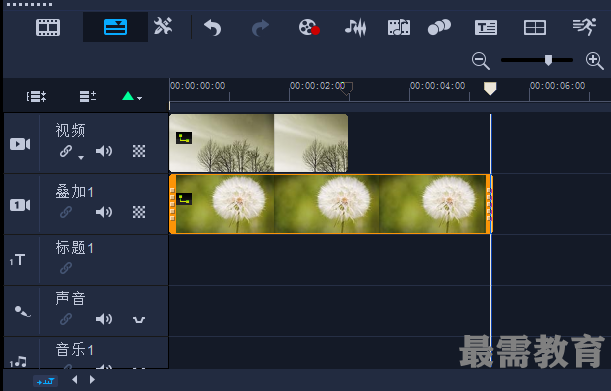Click the cue marker near 00:00:02:00
Image resolution: width=611 pixels, height=391 pixels.
(346, 88)
